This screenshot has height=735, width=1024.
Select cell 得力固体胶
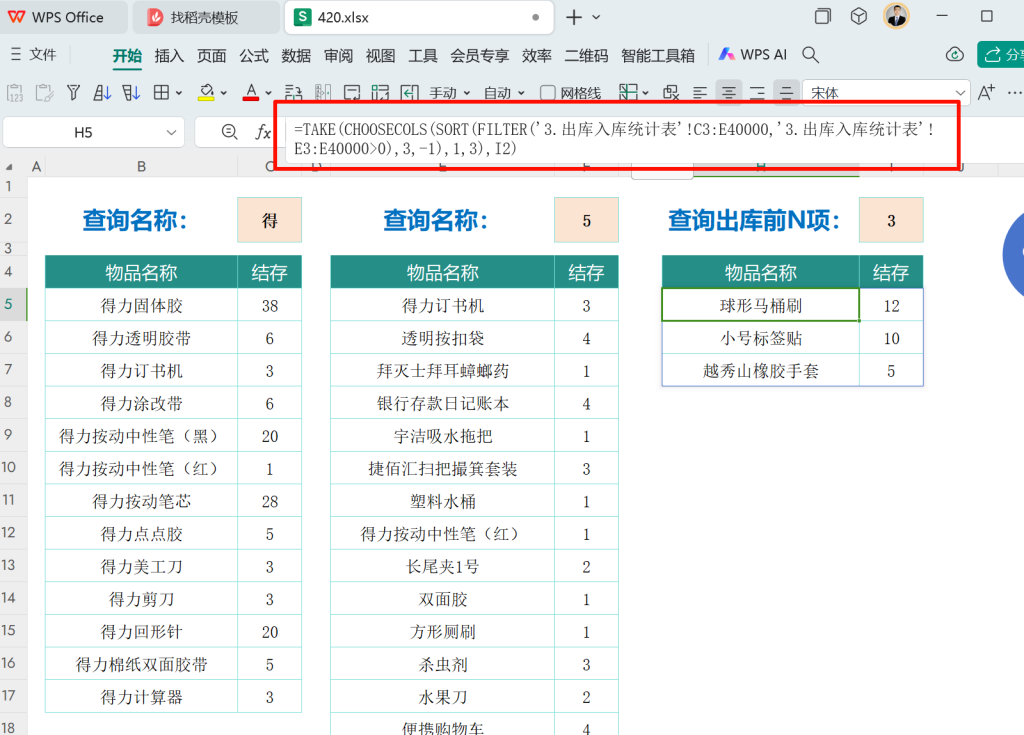click(141, 305)
